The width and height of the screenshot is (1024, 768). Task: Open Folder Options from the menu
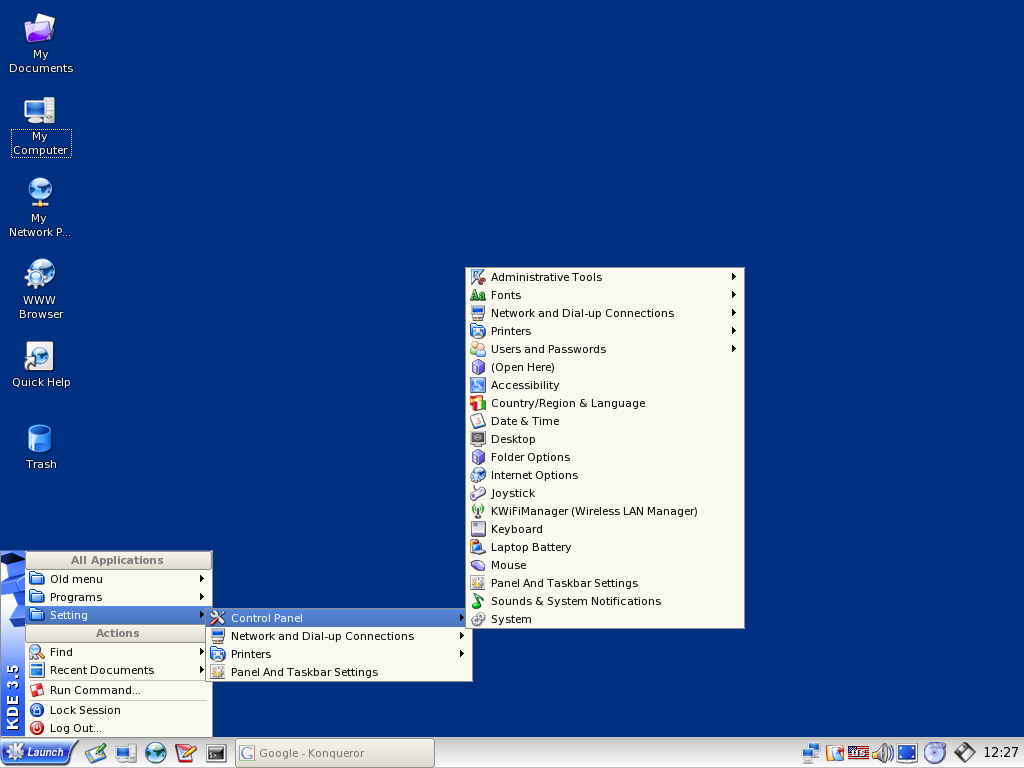(605, 457)
